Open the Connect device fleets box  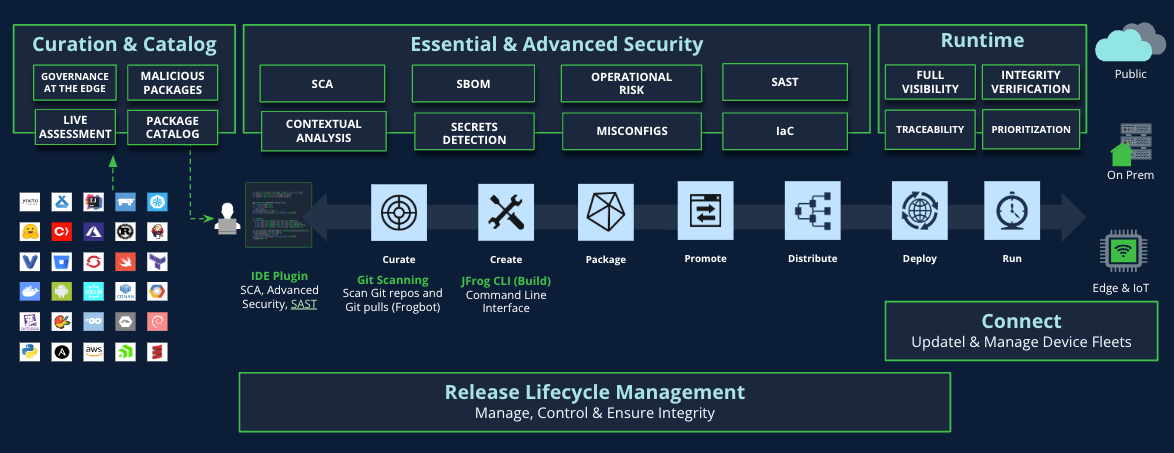coord(1021,331)
